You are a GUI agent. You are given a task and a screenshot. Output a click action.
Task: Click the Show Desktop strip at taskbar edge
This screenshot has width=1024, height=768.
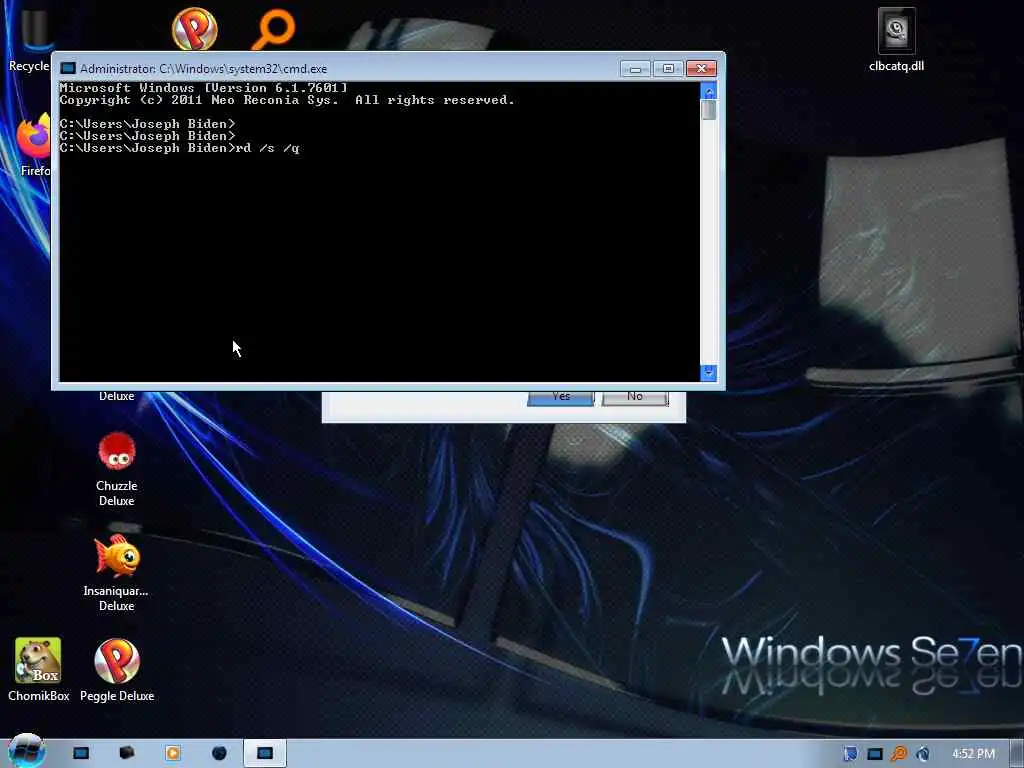(1017, 754)
